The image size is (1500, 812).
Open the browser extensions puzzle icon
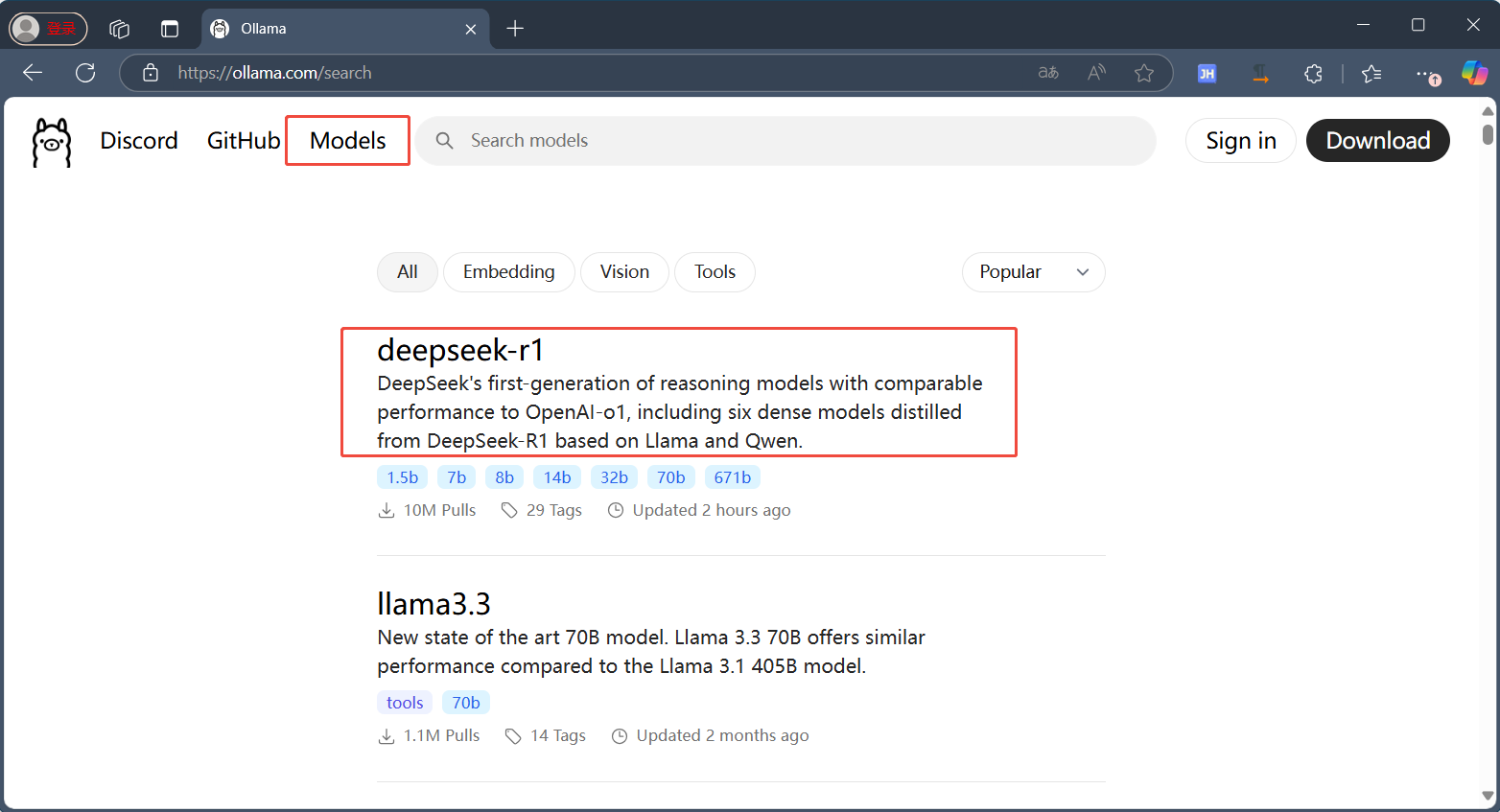point(1313,73)
